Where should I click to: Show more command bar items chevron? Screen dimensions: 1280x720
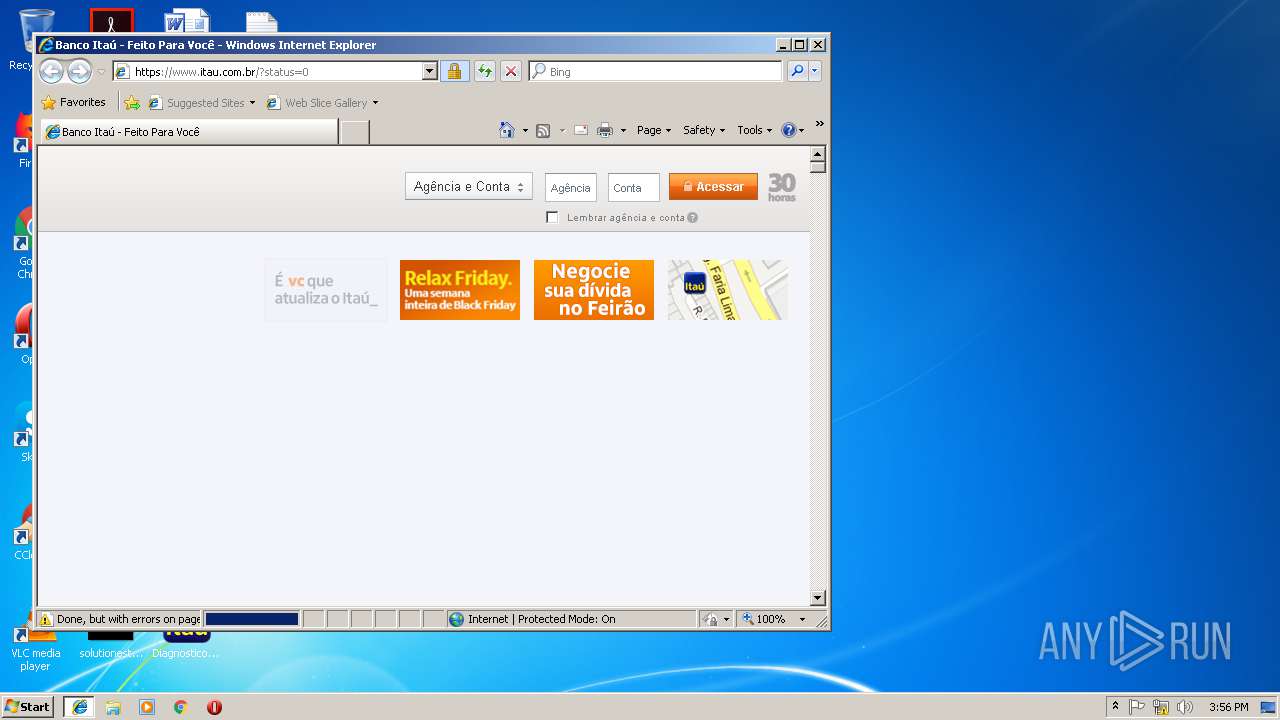point(819,124)
